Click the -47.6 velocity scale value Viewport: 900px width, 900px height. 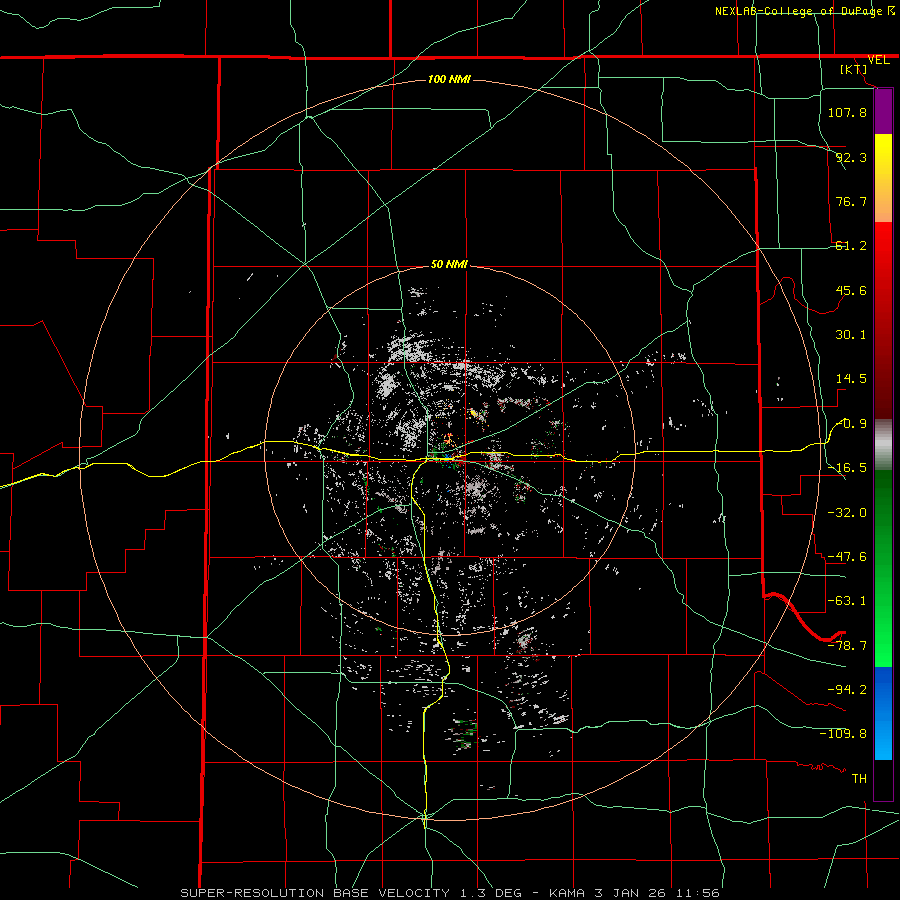(x=847, y=557)
